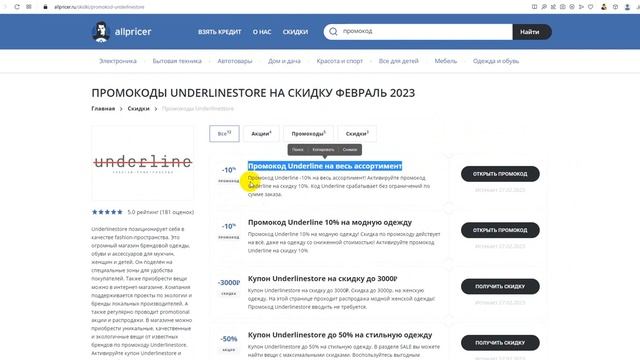Click the -3000₽ скидка badge
640x360 pixels.
[229, 287]
